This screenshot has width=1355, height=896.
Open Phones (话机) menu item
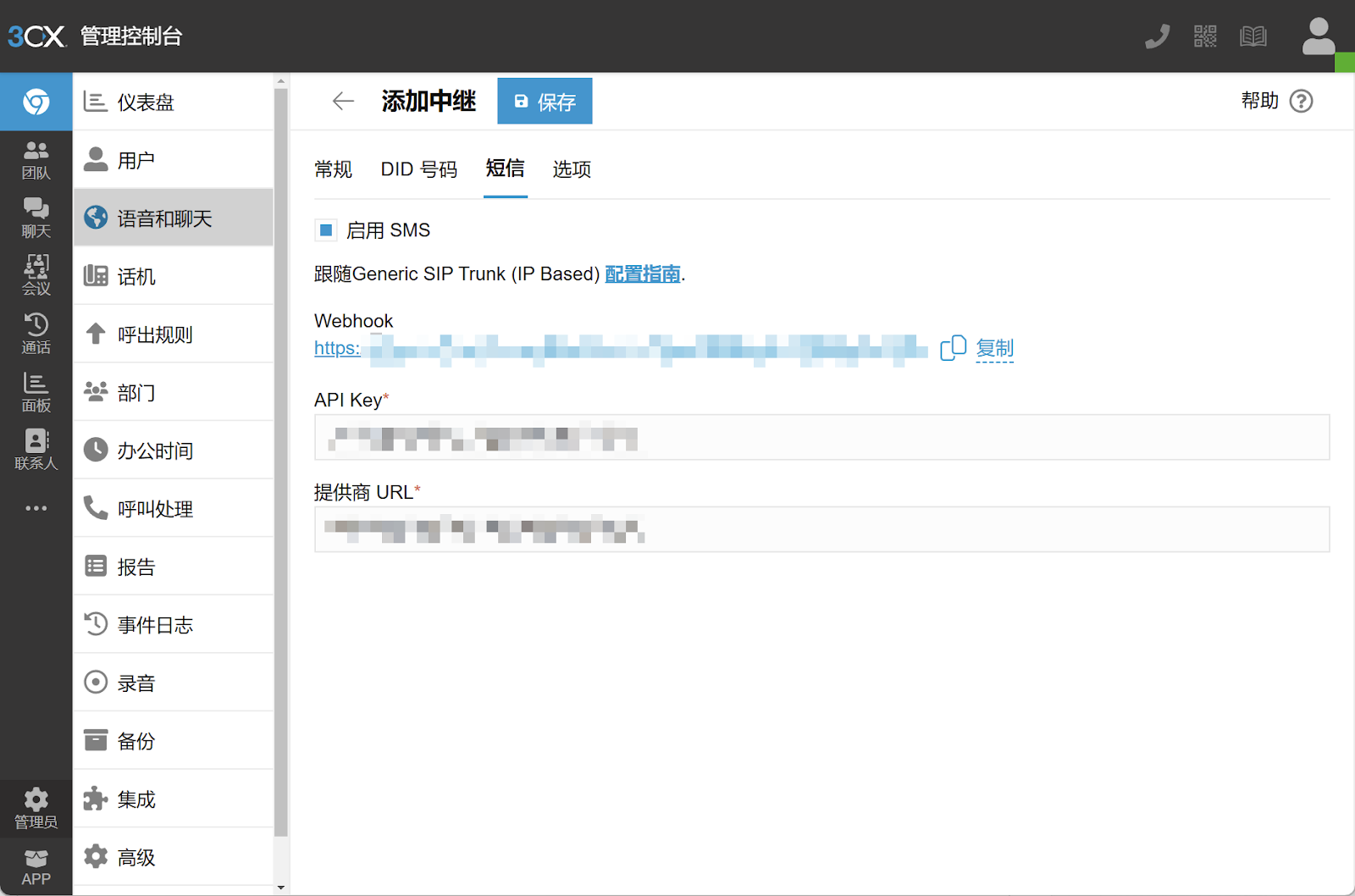click(174, 276)
